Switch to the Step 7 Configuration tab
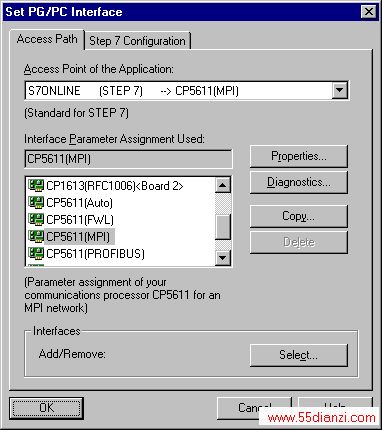This screenshot has height=430, width=382. click(137, 41)
